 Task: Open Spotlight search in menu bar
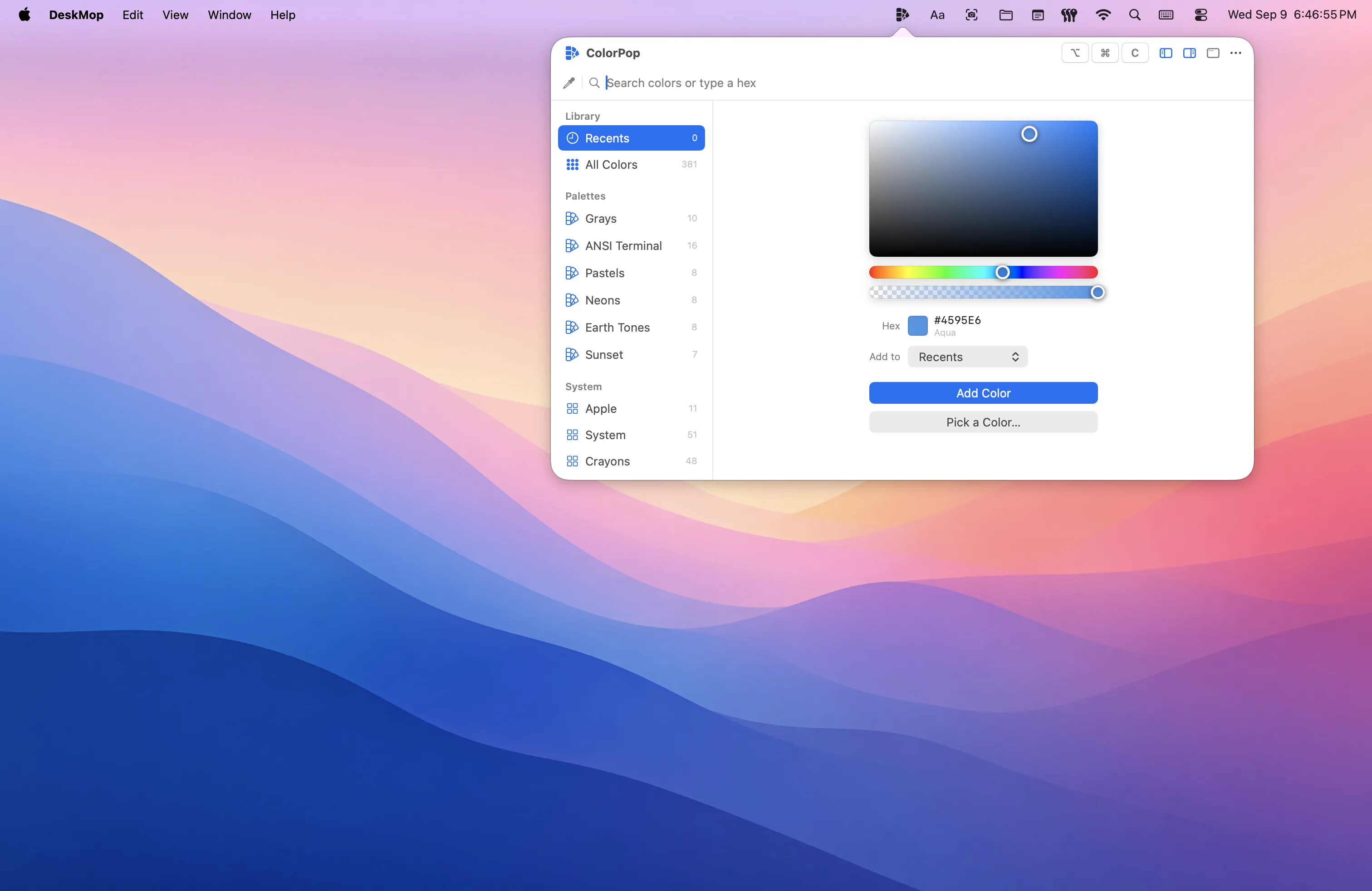click(1135, 15)
